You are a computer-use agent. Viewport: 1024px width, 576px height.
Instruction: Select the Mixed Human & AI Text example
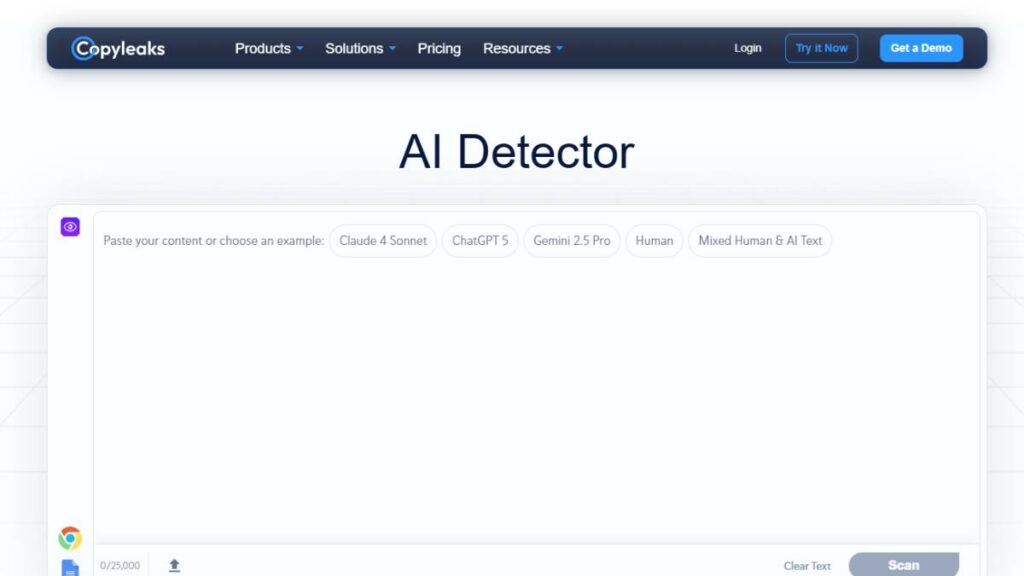click(759, 240)
